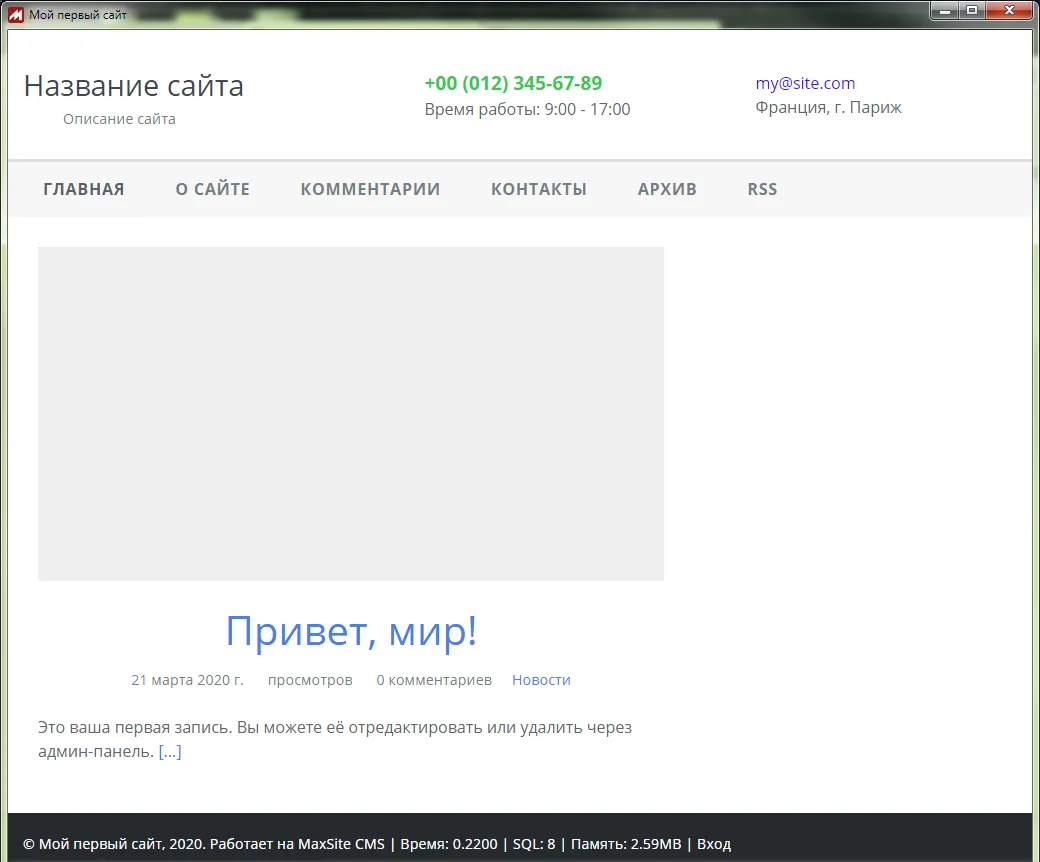Follow the MaxSite CMS footer link
Viewport: 1040px width, 862px height.
pyautogui.click(x=341, y=844)
